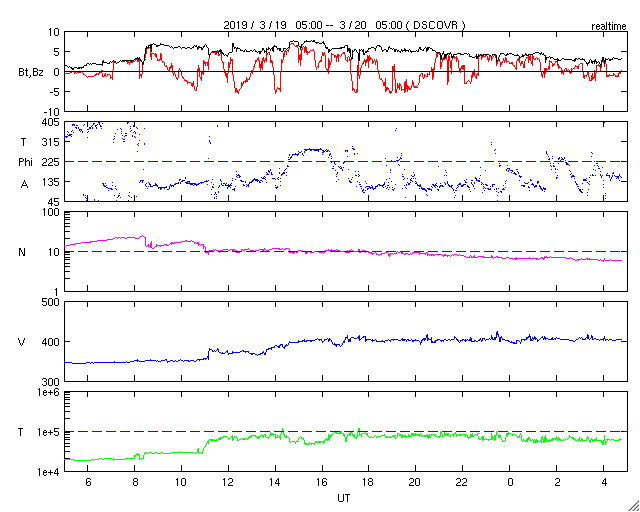Click the '300' tick on V axis
This screenshot has width=640, height=512.
click(51, 382)
